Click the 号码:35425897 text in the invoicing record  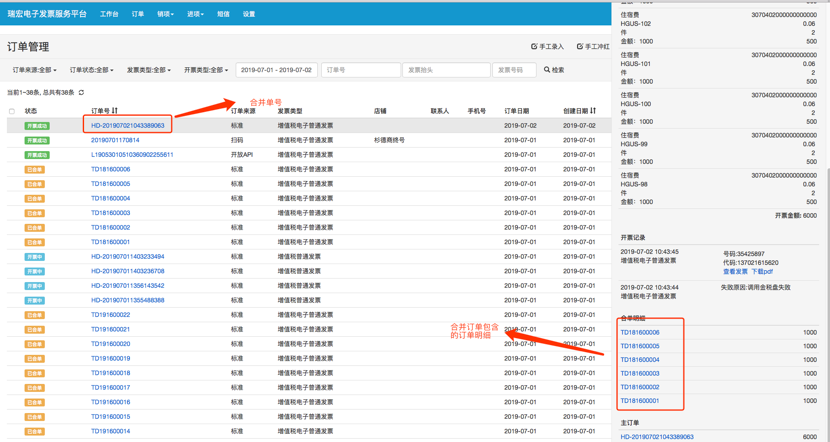(x=744, y=254)
